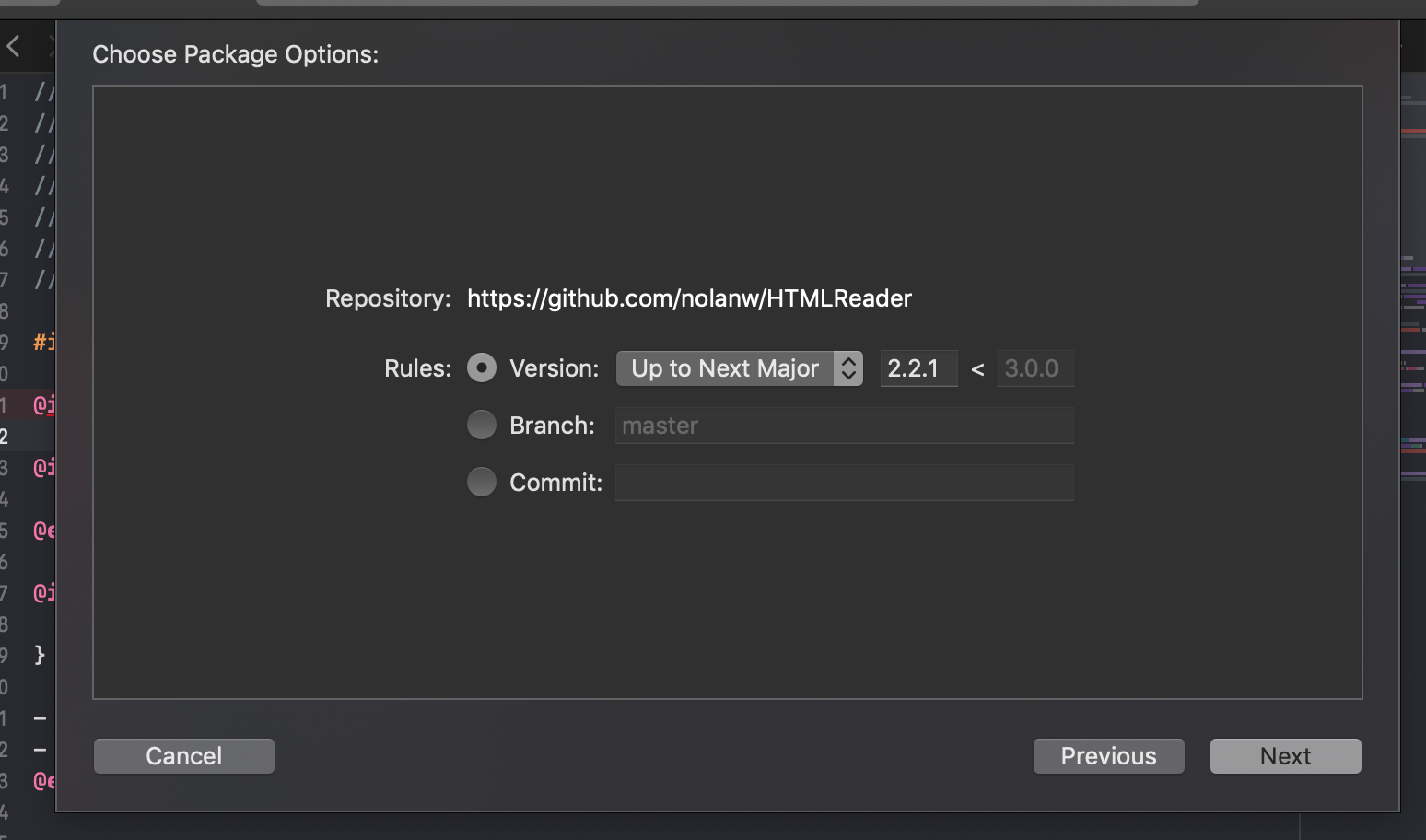The width and height of the screenshot is (1426, 840).
Task: Cancel the package options dialog
Action: [x=183, y=755]
